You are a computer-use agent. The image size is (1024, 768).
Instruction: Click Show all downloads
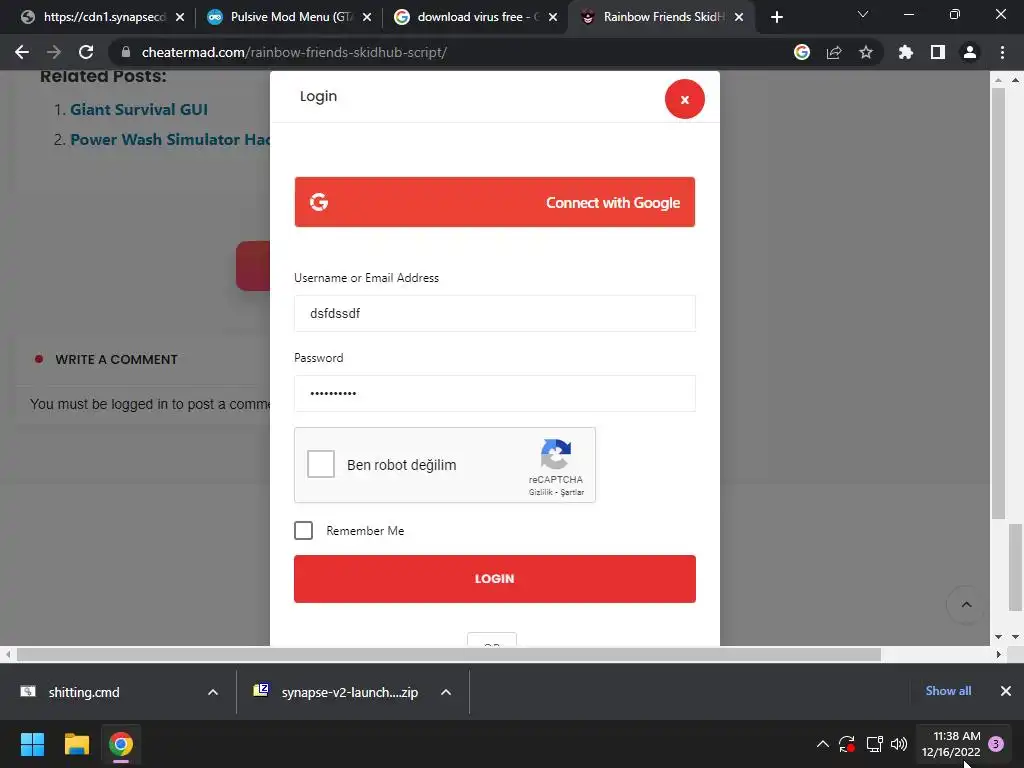pos(948,691)
